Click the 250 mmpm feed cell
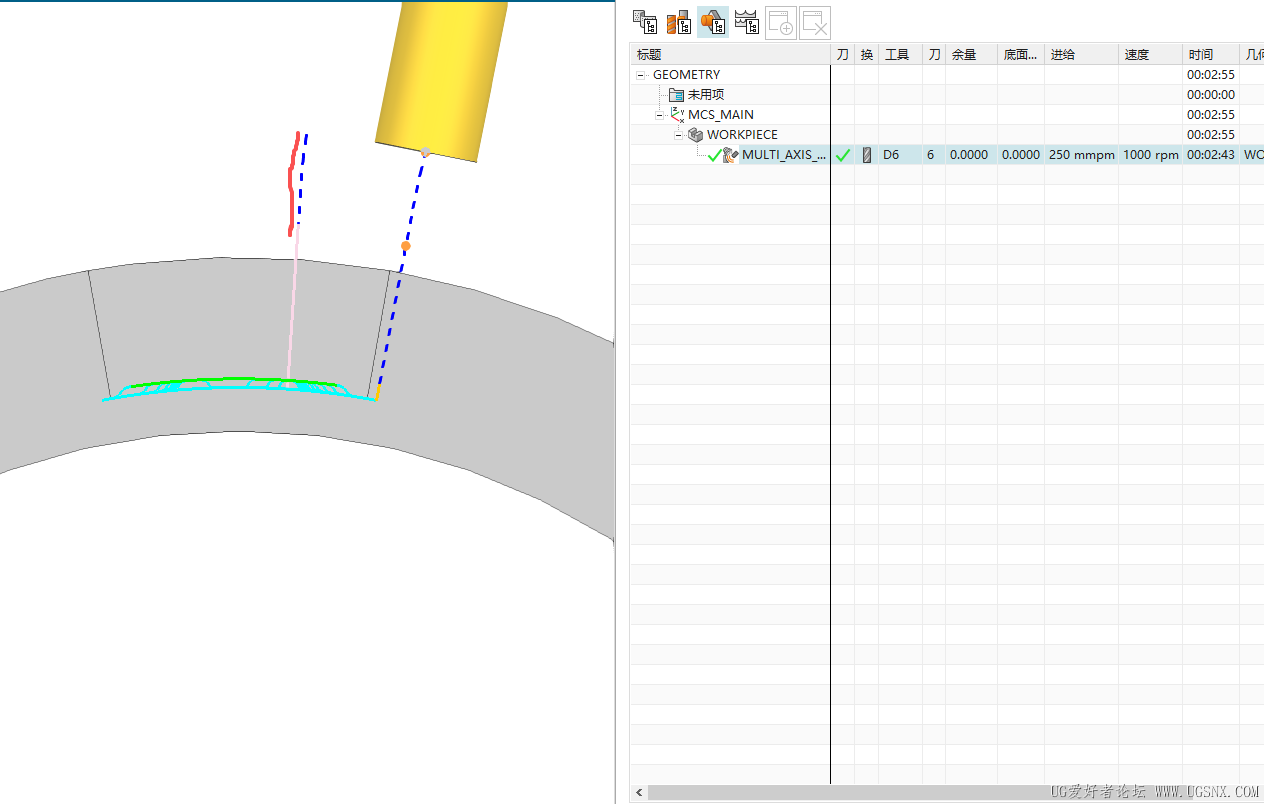 click(x=1081, y=155)
